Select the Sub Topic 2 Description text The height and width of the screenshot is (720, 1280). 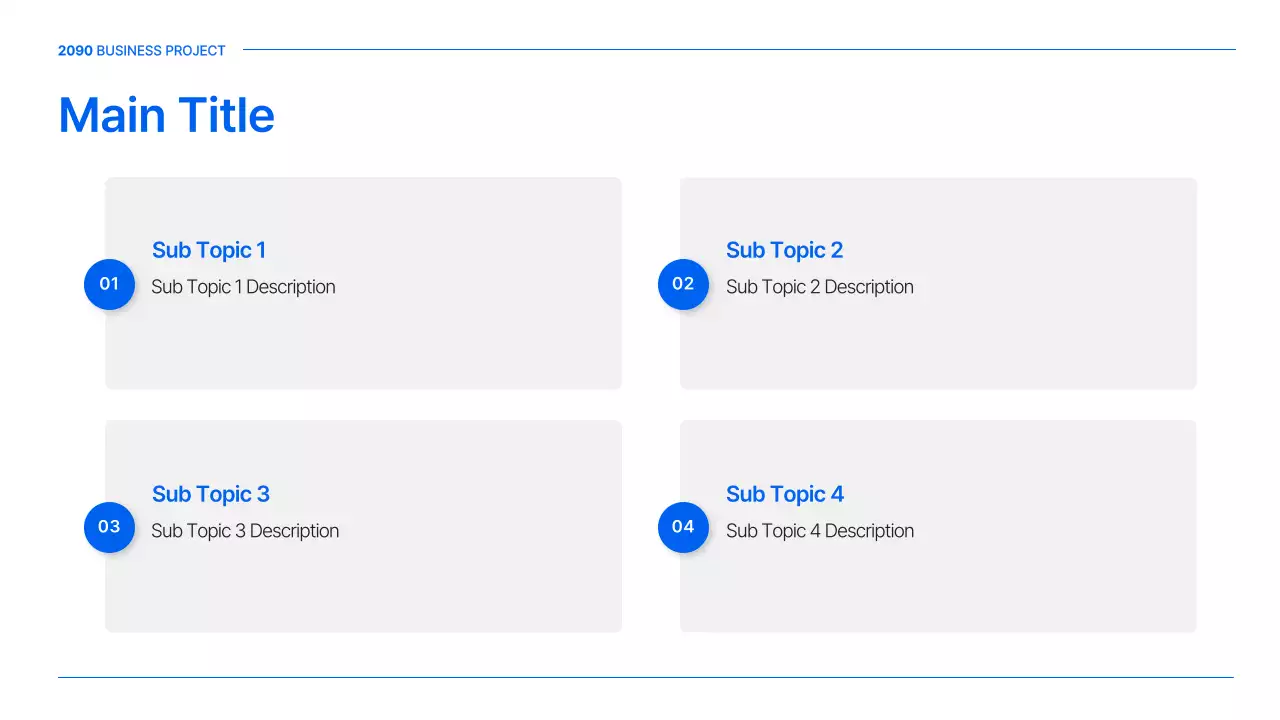pos(820,287)
